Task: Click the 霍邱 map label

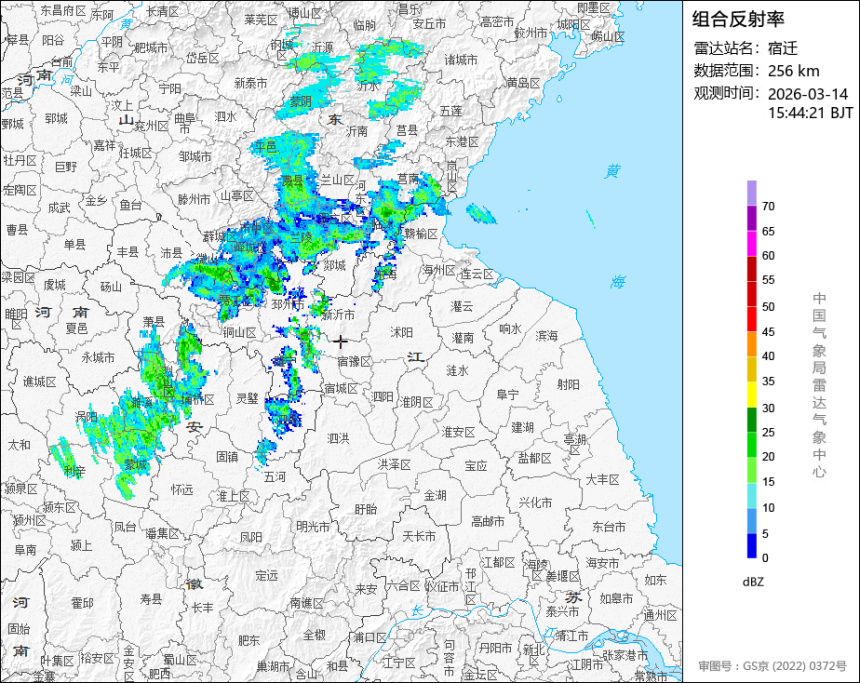Action: [82, 603]
